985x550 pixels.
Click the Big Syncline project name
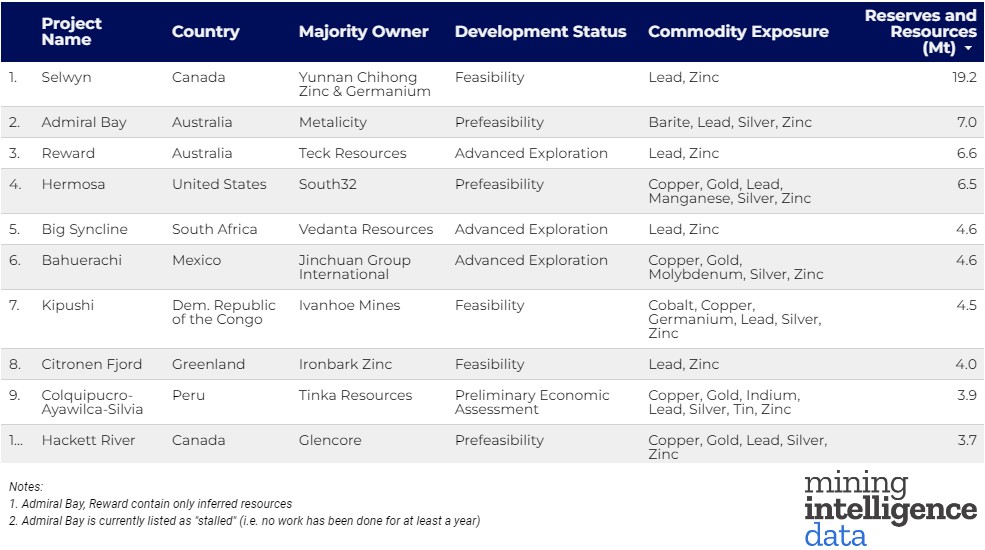(x=84, y=230)
